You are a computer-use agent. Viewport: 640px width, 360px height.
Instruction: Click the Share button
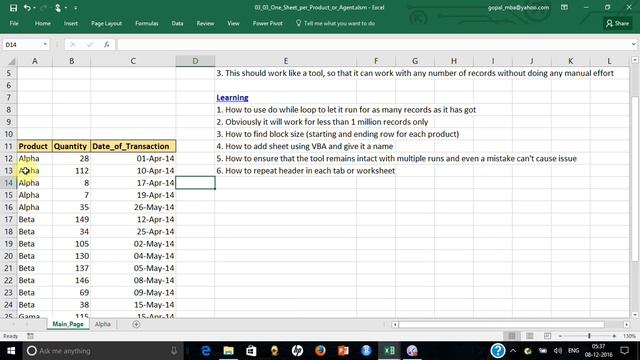click(x=617, y=23)
